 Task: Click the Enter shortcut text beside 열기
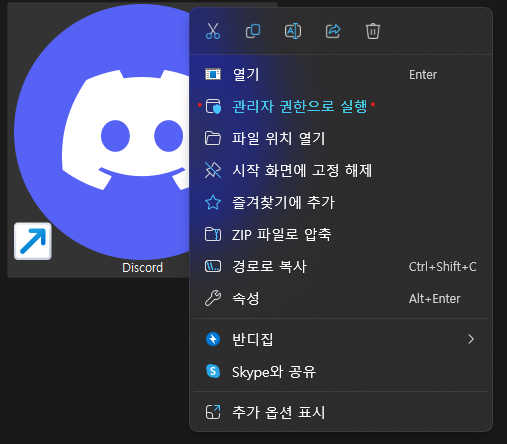[x=423, y=74]
